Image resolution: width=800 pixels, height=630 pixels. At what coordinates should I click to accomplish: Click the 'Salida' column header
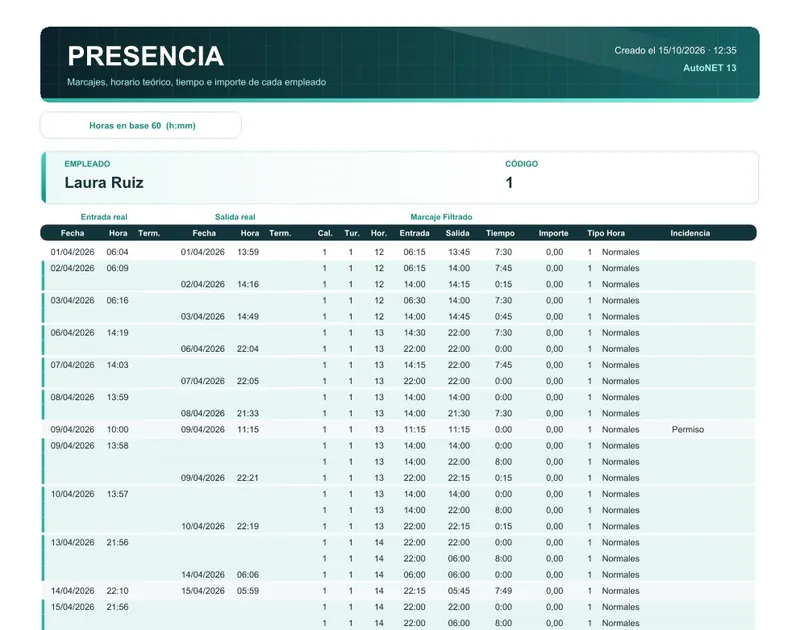click(457, 233)
